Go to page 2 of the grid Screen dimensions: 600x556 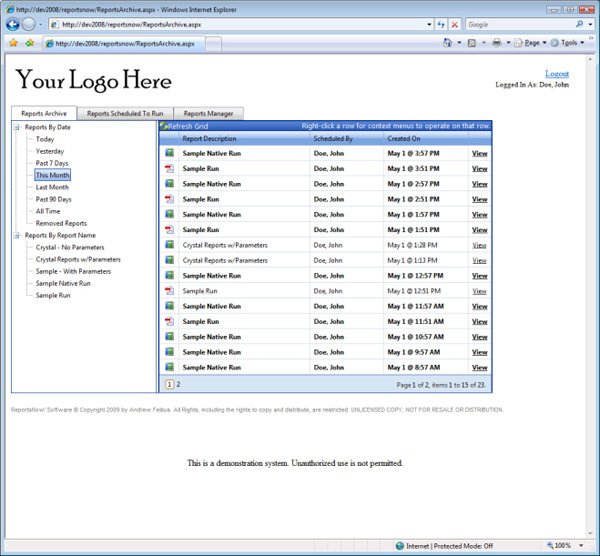click(x=178, y=384)
